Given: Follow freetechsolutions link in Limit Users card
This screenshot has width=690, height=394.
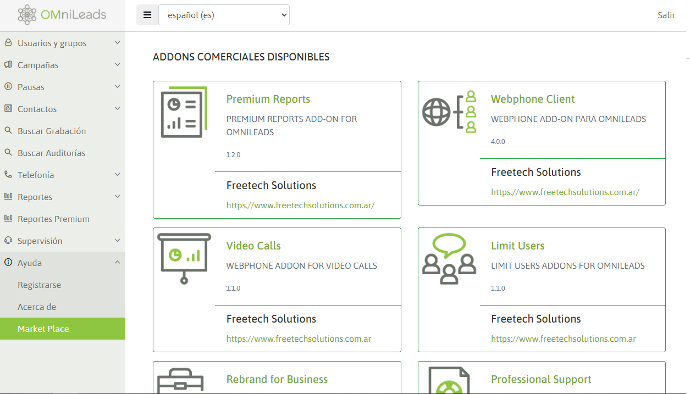Looking at the screenshot, I should point(564,339).
